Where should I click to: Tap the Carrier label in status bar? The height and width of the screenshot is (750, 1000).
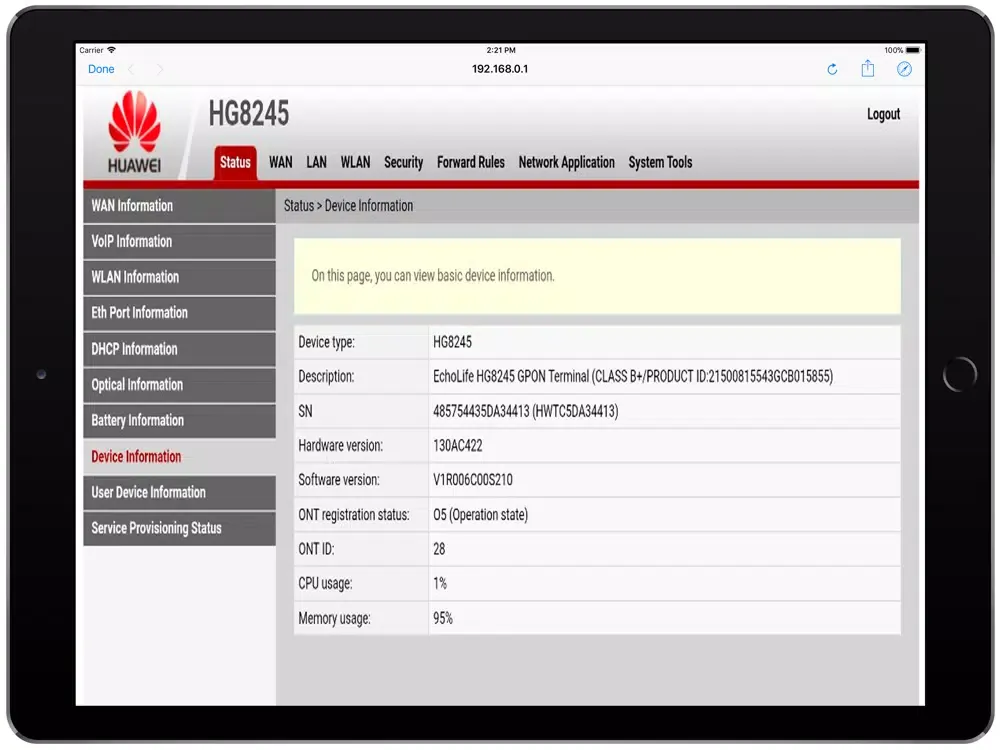pos(91,50)
